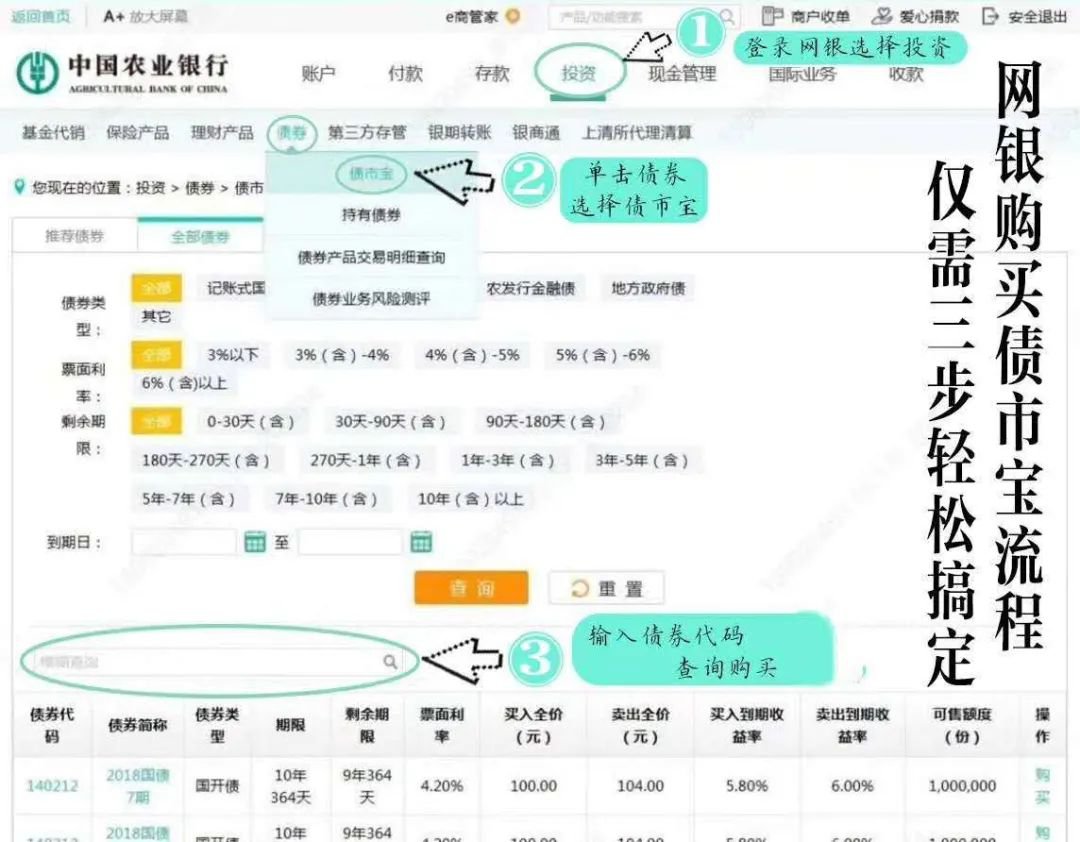
Task: Click the e商管家 coin icon
Action: point(513,16)
